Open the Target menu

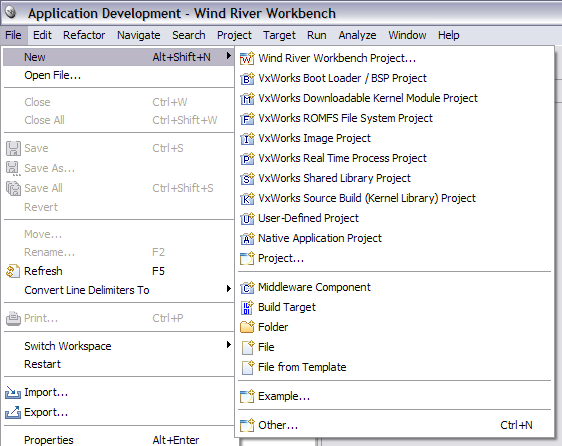[x=279, y=35]
